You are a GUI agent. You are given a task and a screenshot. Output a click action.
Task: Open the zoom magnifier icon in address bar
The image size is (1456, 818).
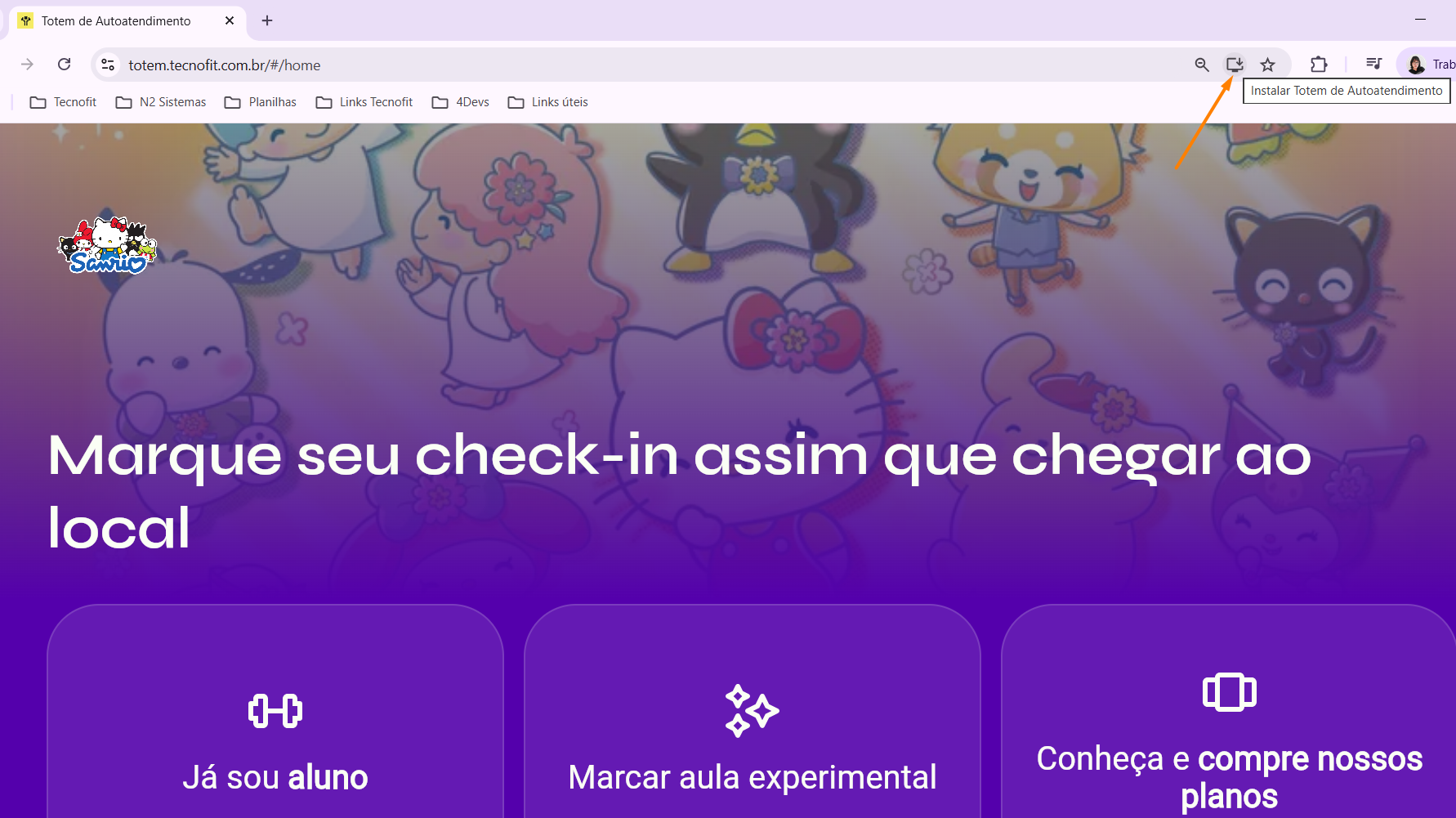[x=1201, y=65]
